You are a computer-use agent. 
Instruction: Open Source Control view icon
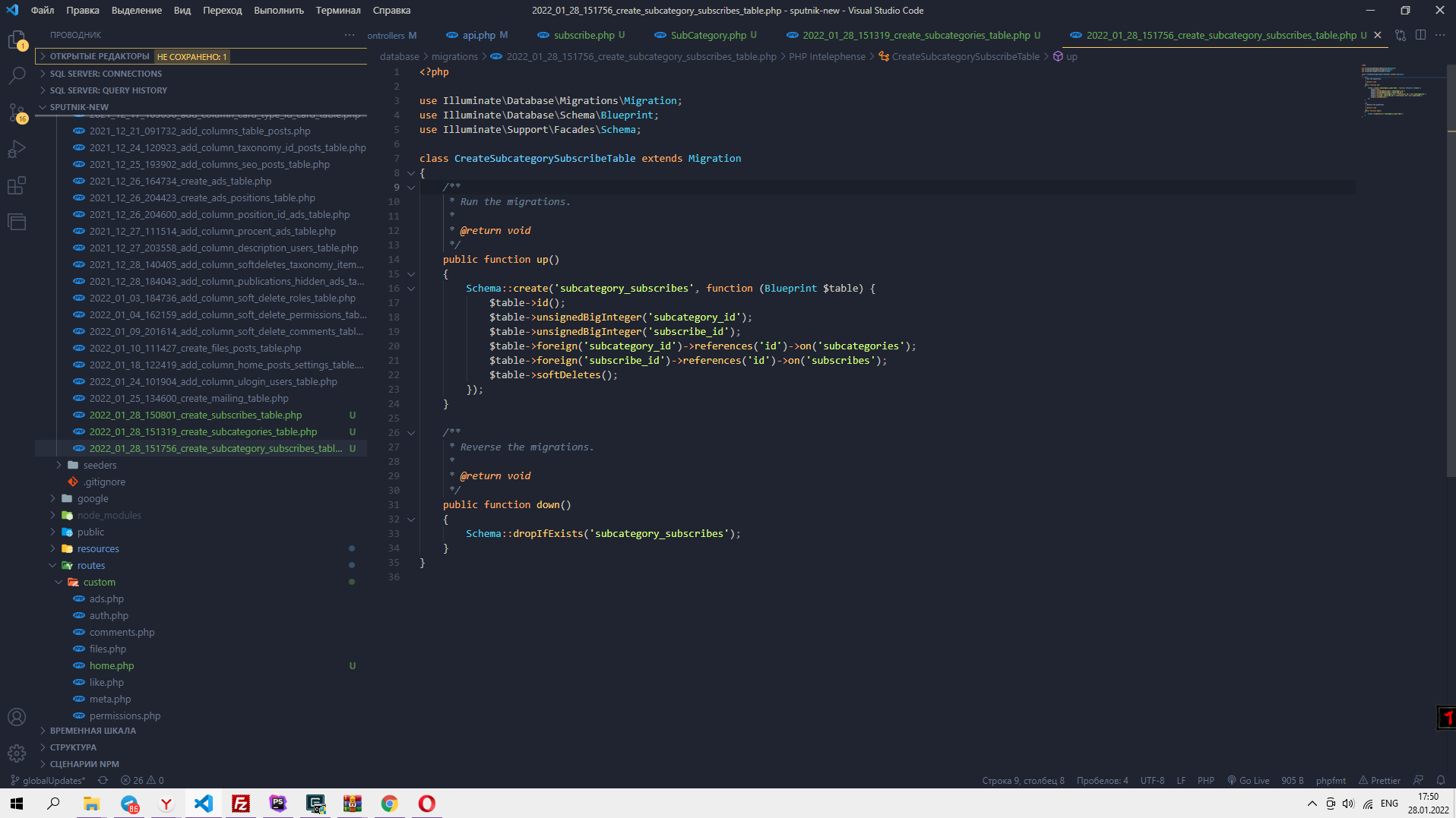[17, 112]
